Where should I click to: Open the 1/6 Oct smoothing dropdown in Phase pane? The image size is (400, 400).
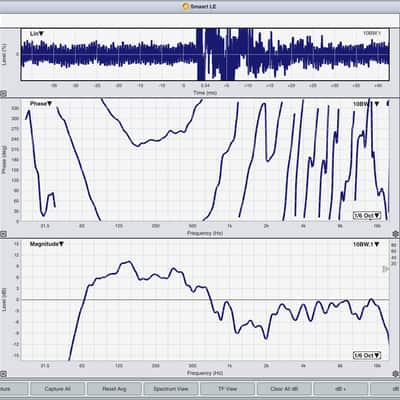tap(367, 215)
